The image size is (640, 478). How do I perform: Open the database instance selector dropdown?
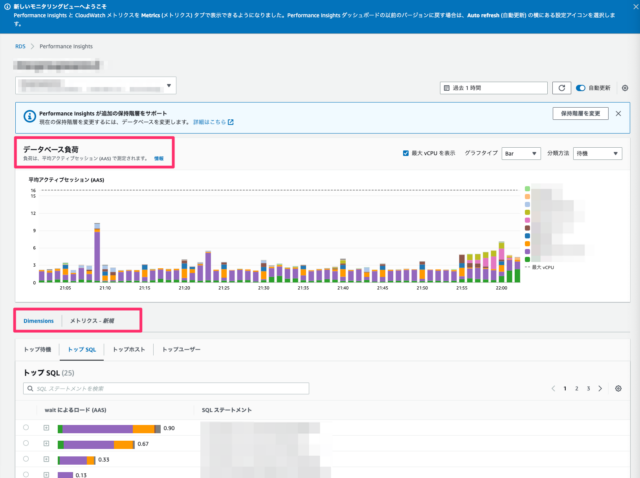click(x=95, y=86)
